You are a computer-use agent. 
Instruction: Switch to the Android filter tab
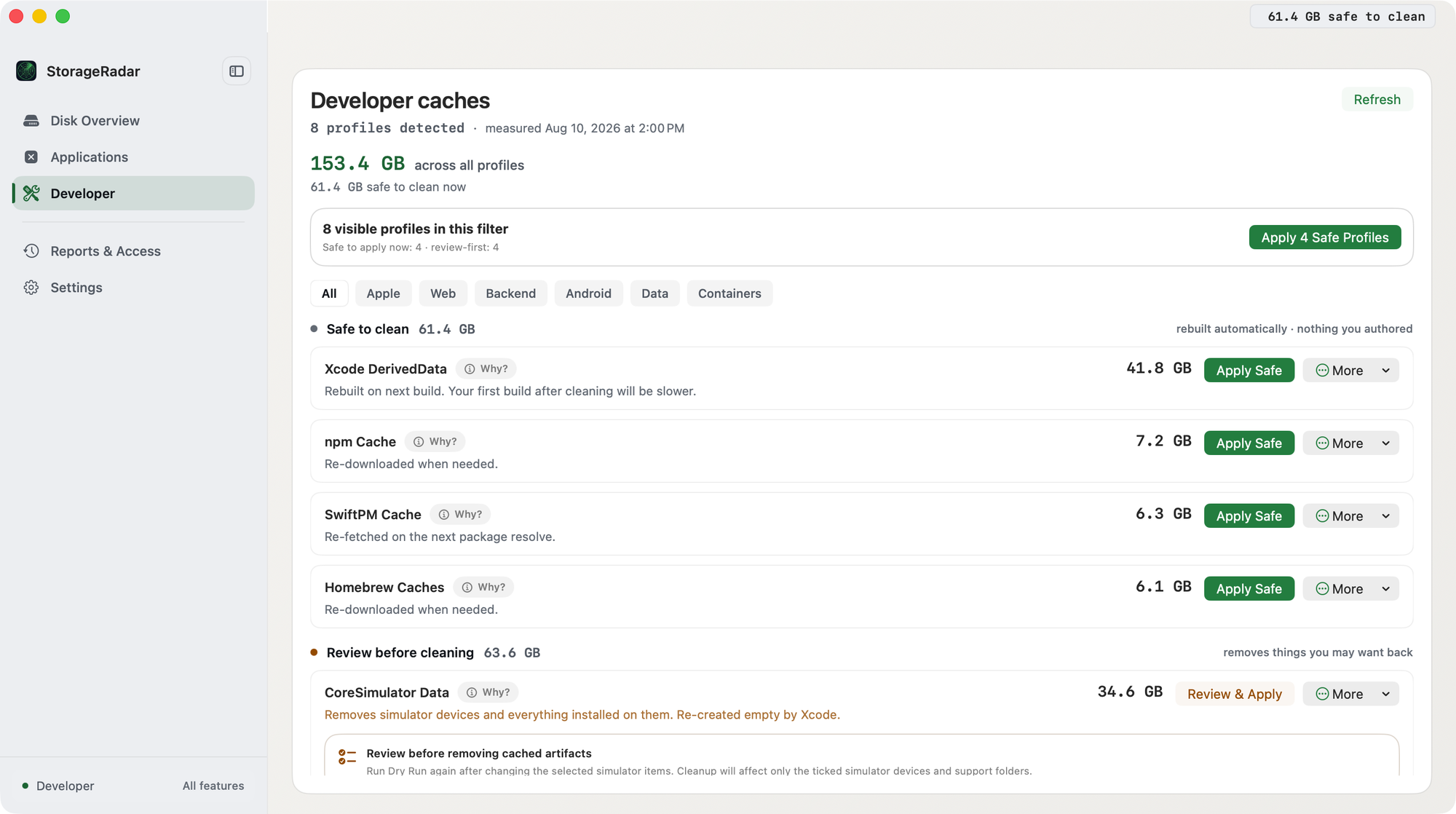589,293
